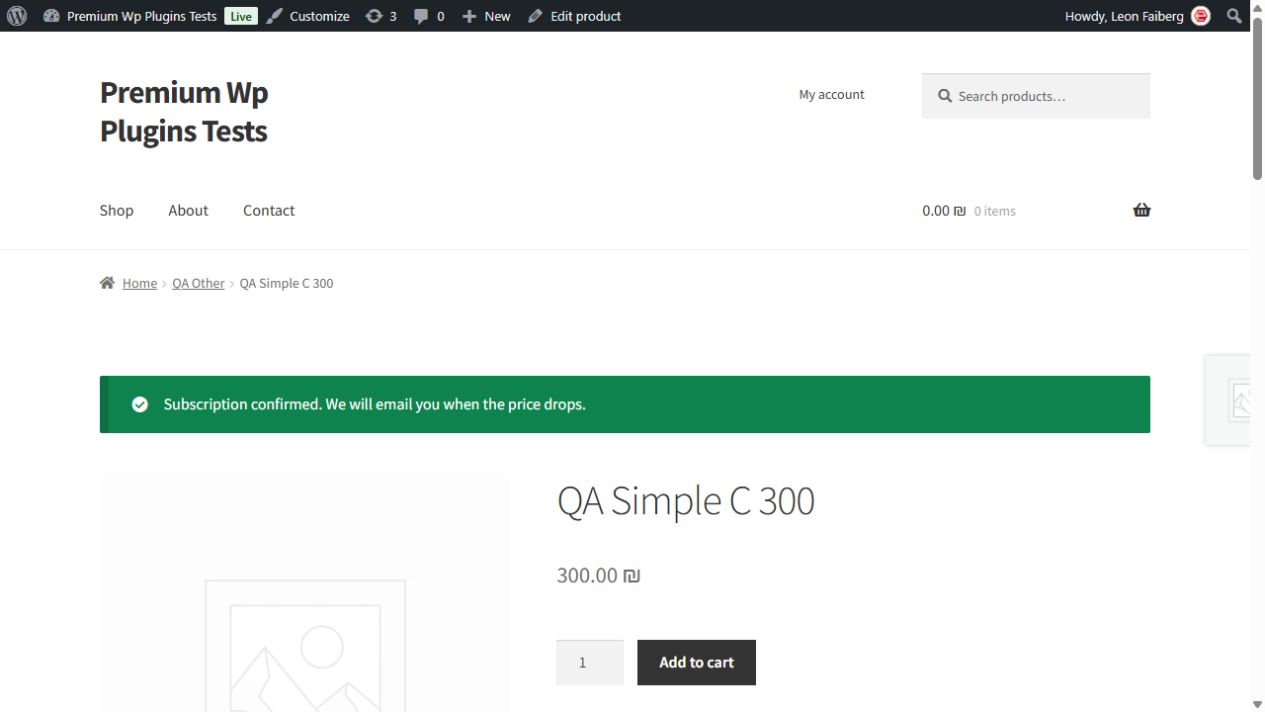This screenshot has width=1265, height=712.
Task: Click the breadcrumb home icon
Action: [107, 283]
